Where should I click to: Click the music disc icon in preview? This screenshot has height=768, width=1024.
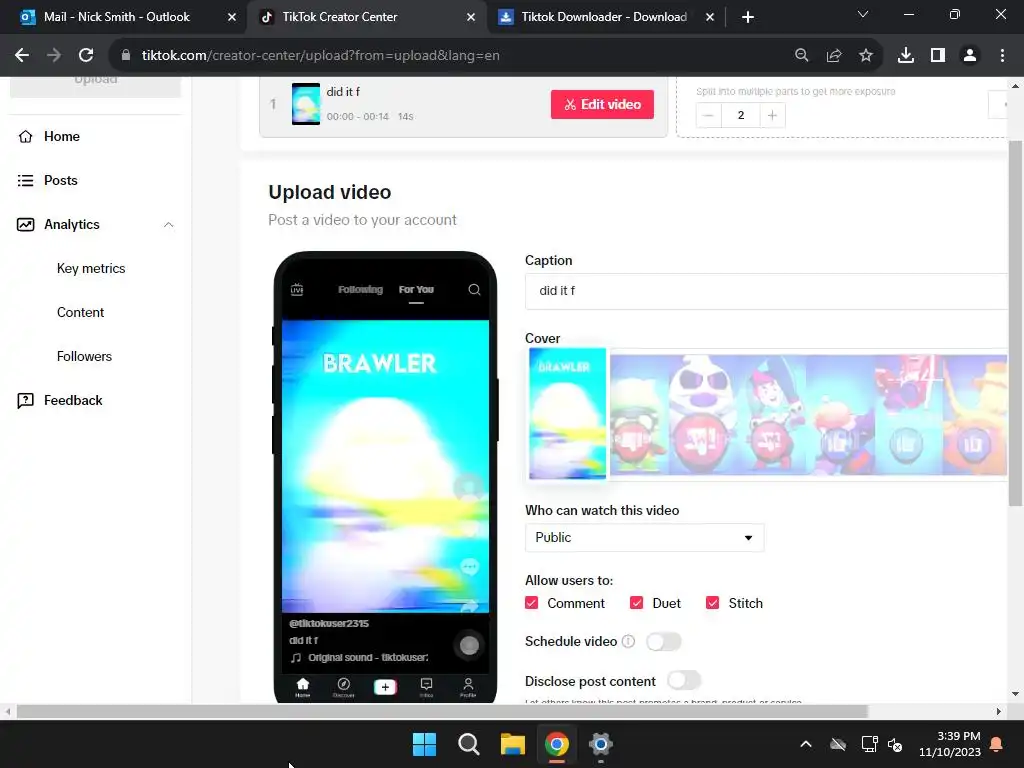coord(469,645)
